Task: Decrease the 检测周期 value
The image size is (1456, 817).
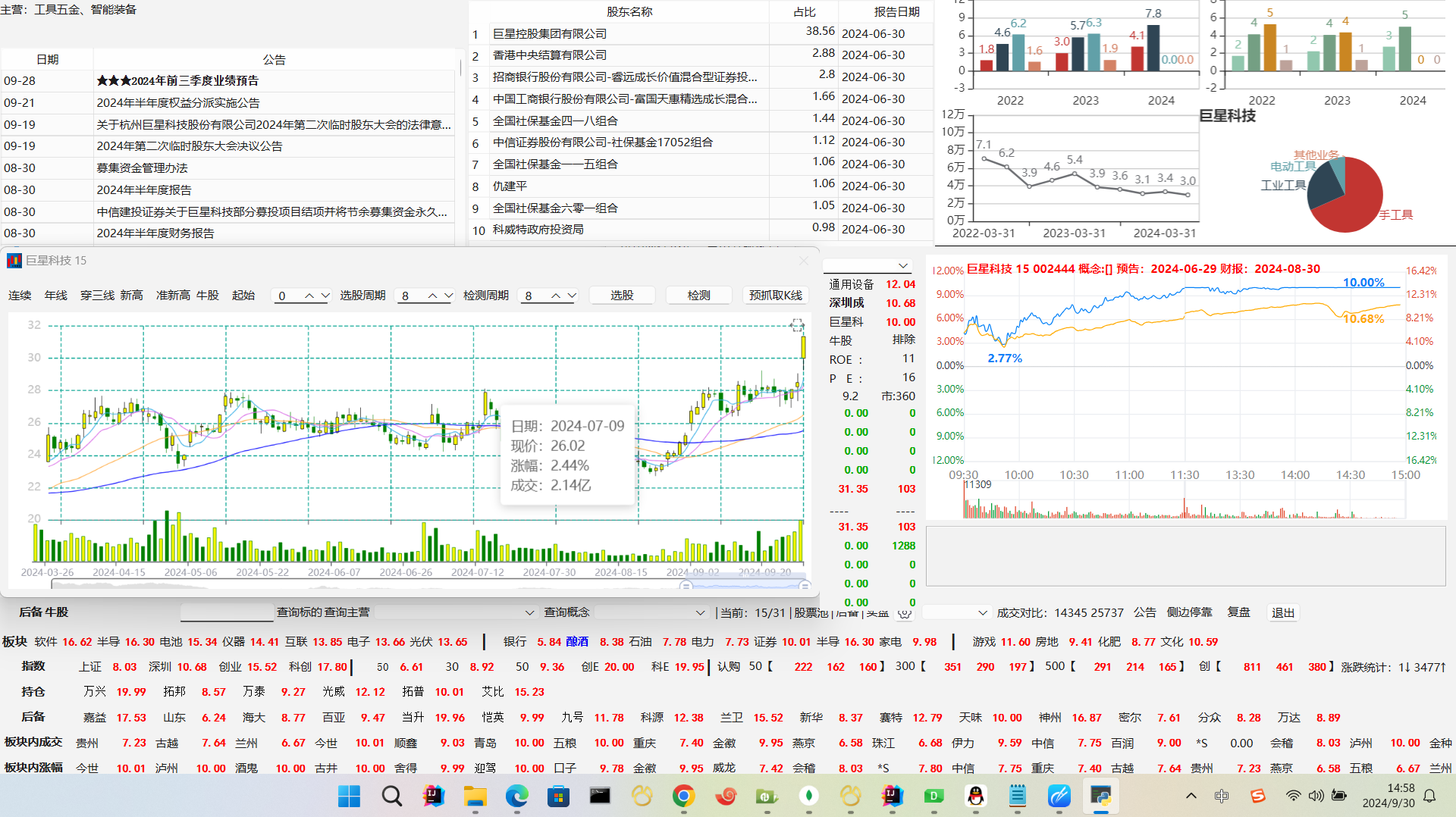Action: click(572, 296)
